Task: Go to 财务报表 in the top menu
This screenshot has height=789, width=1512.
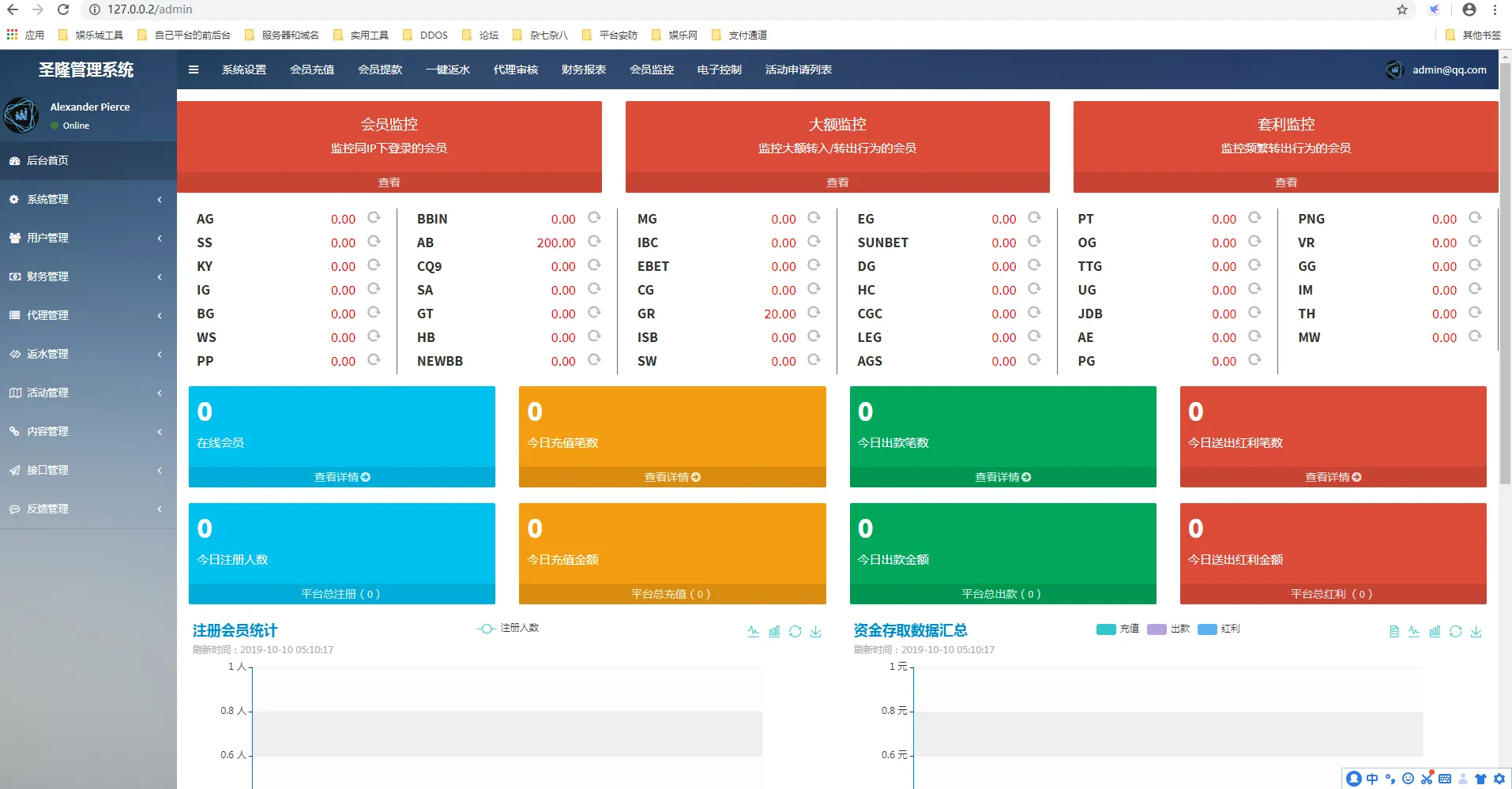Action: [583, 70]
